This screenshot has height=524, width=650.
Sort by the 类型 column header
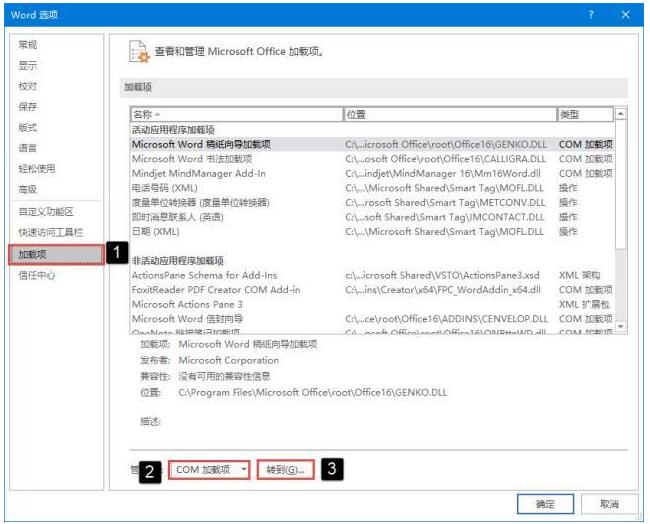pyautogui.click(x=583, y=115)
